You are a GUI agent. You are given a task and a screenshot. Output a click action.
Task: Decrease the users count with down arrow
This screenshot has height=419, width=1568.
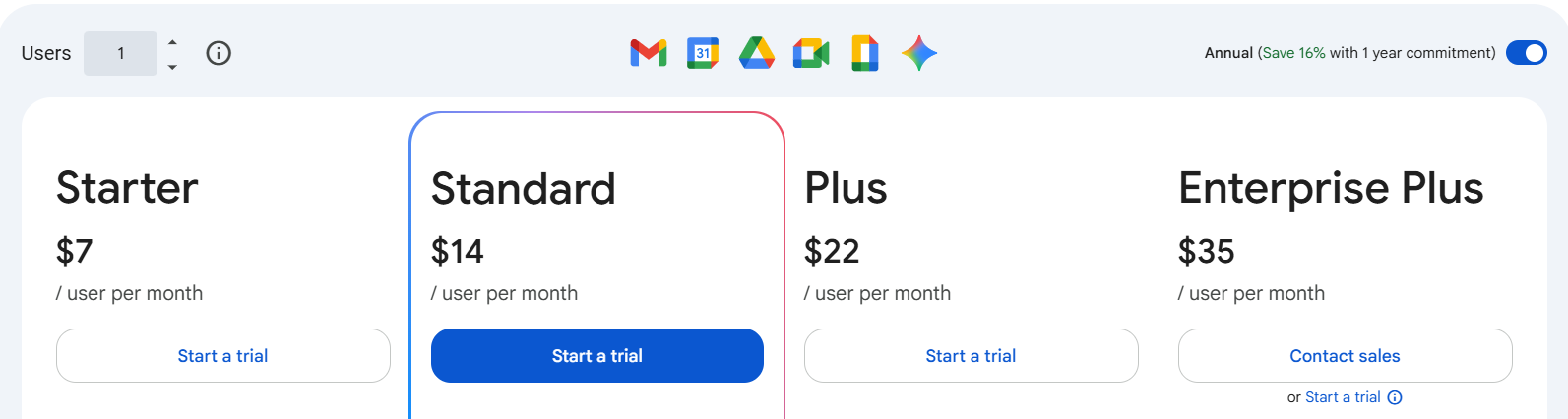(172, 66)
